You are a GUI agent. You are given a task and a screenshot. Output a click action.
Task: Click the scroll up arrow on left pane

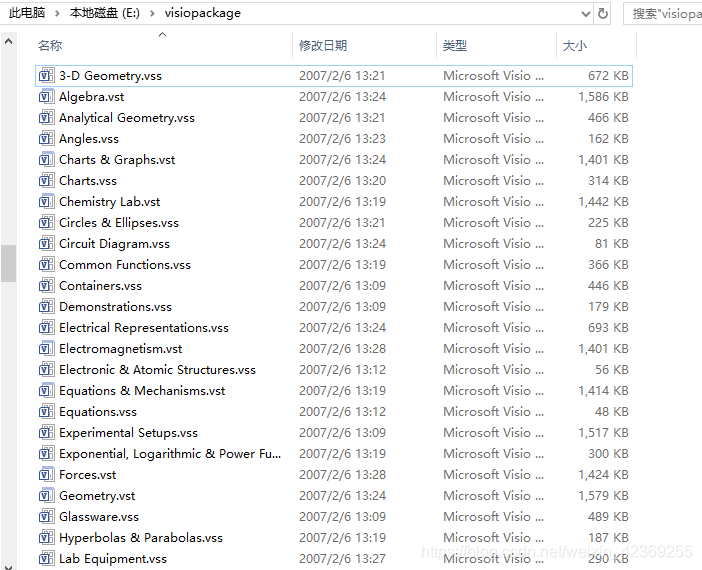pos(8,42)
